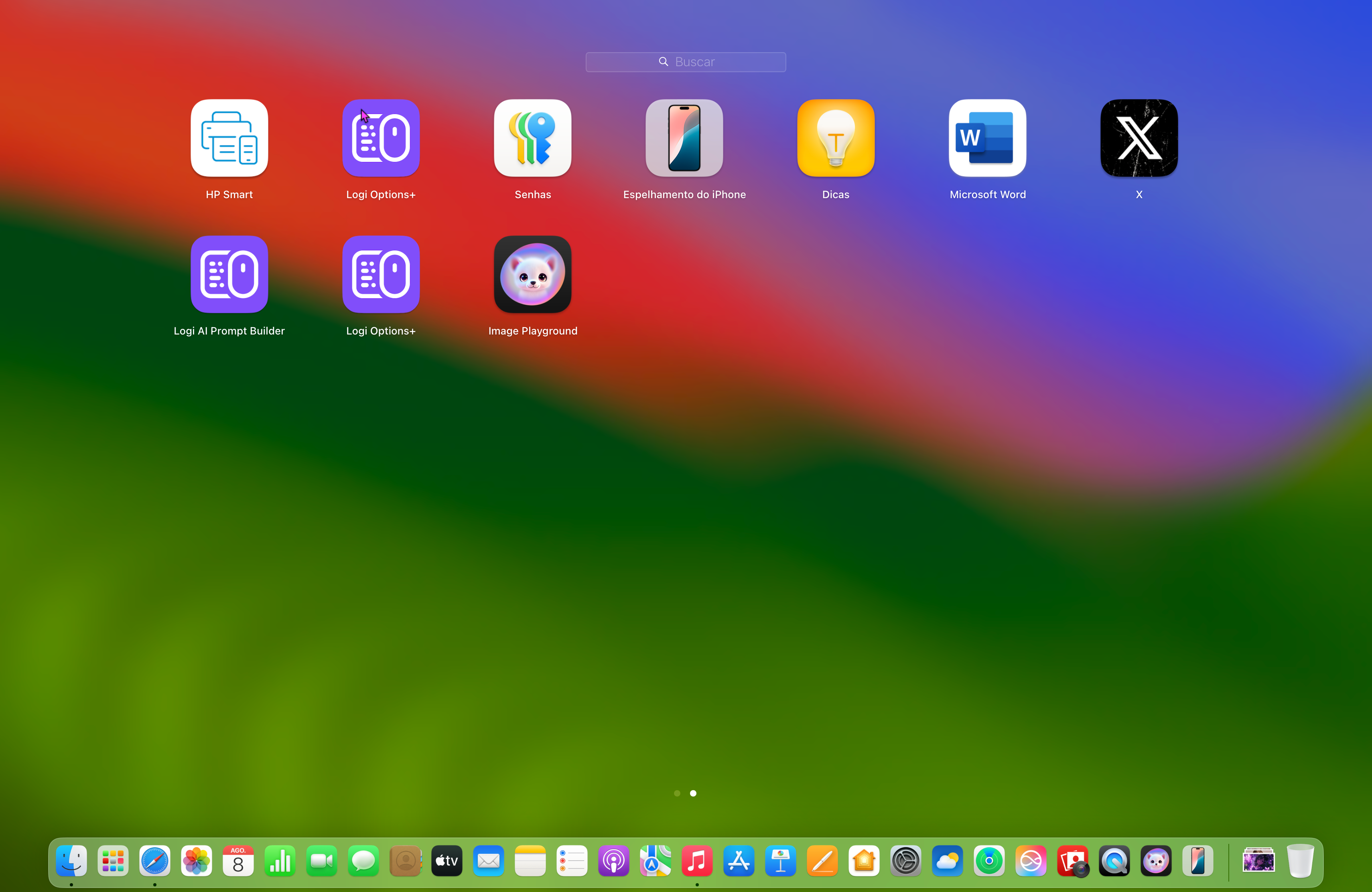
Task: Open Microsoft Word
Action: coord(987,138)
